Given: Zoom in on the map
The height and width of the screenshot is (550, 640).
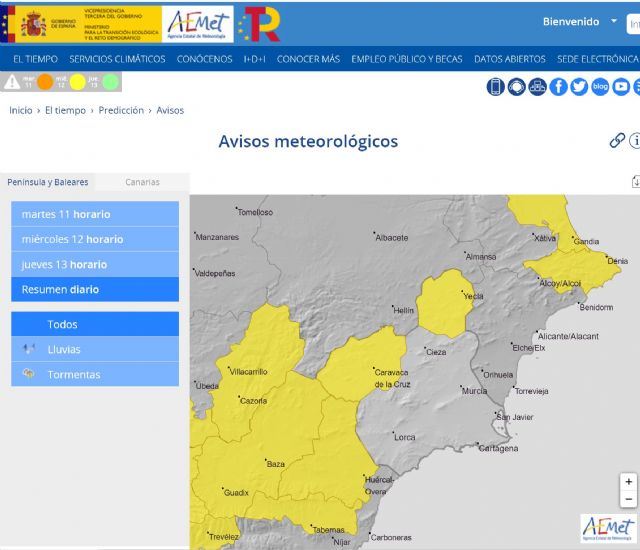Looking at the screenshot, I should [x=628, y=482].
